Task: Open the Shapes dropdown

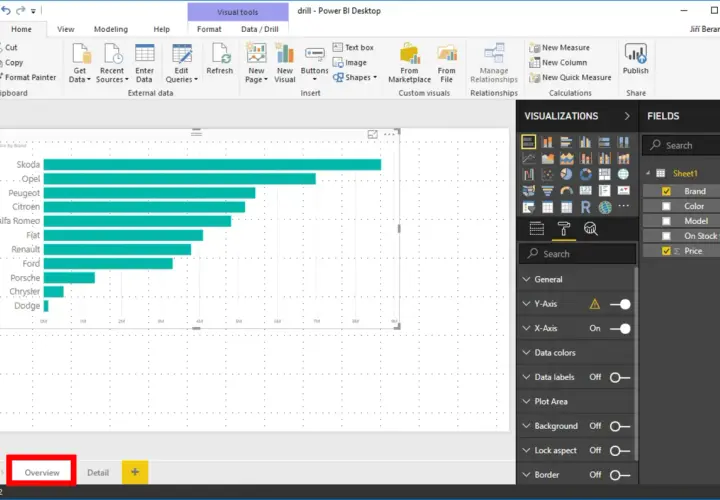Action: tap(355, 77)
